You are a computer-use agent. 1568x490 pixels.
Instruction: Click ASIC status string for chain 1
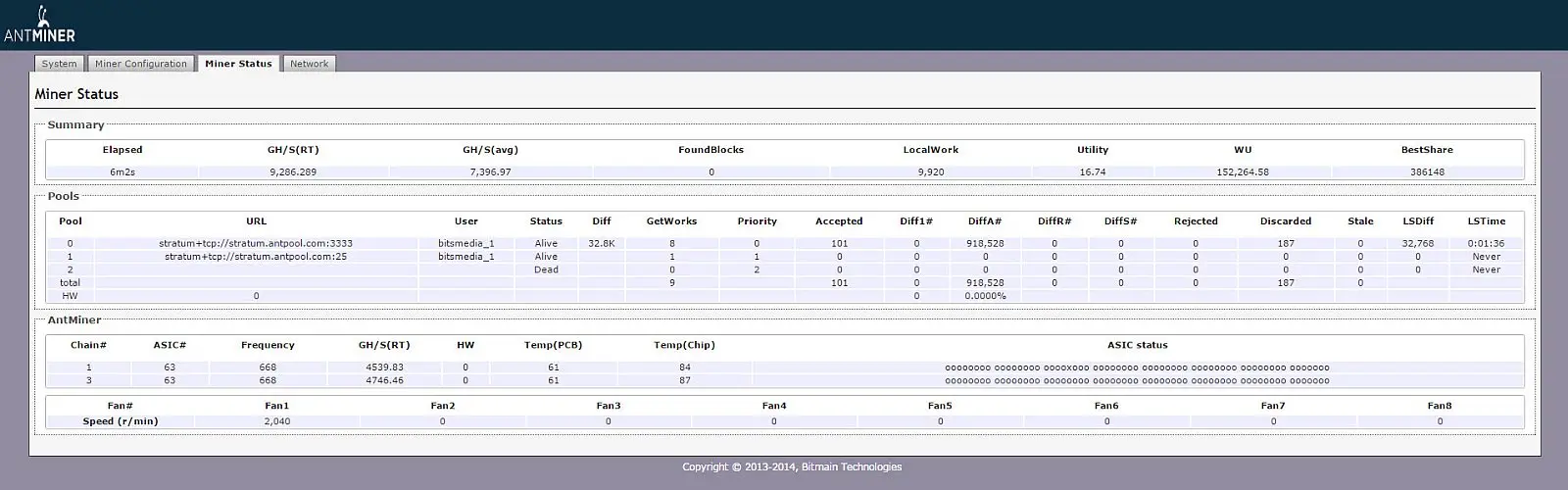coord(1137,367)
